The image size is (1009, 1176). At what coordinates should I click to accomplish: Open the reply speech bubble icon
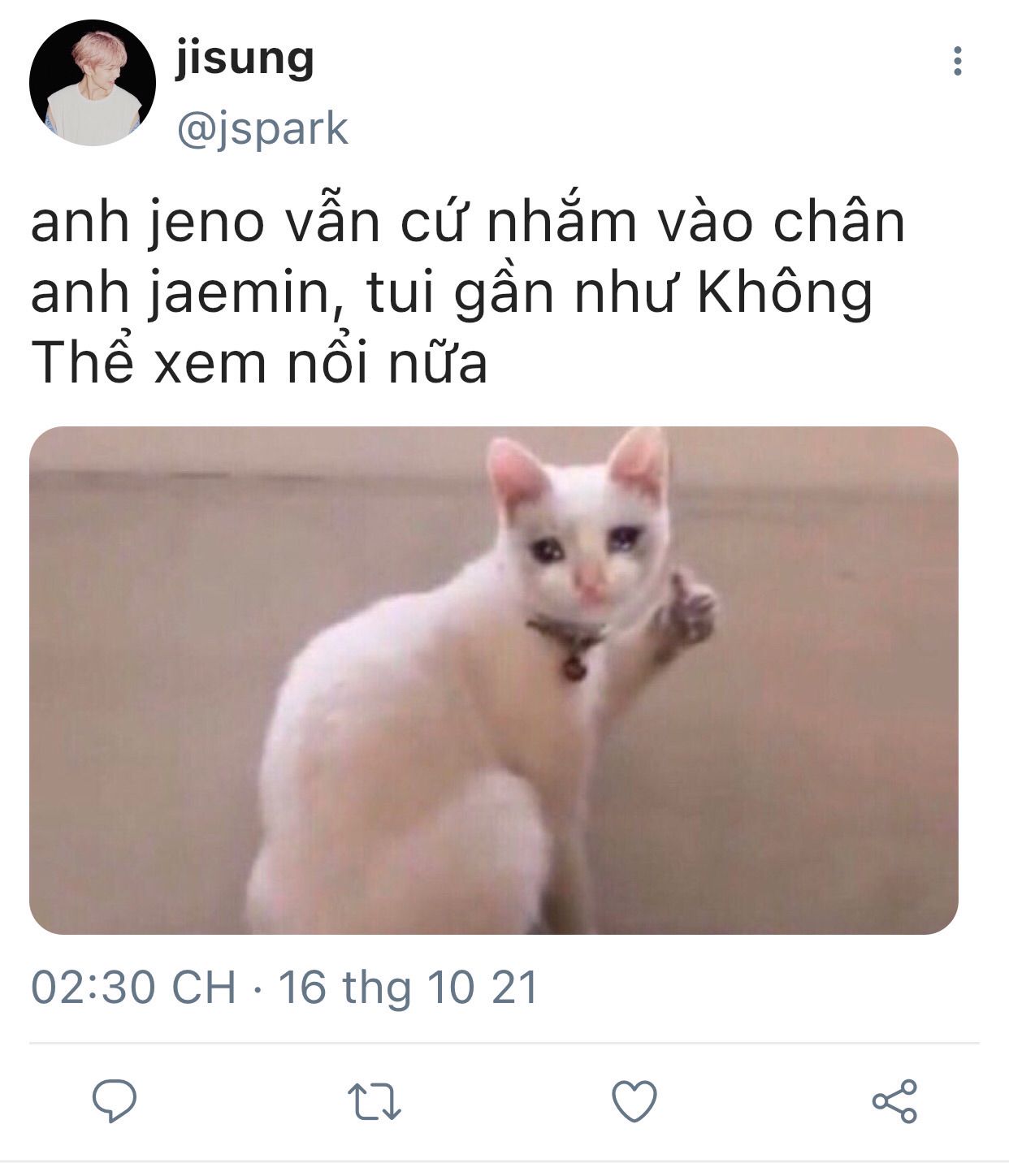(x=115, y=1100)
